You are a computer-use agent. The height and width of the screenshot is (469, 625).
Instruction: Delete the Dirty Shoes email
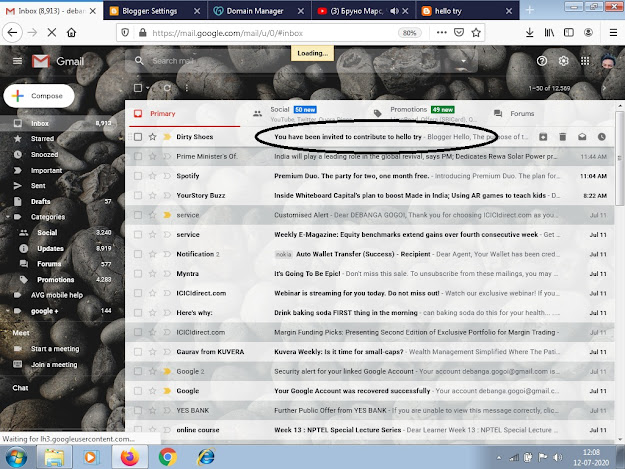coord(562,137)
